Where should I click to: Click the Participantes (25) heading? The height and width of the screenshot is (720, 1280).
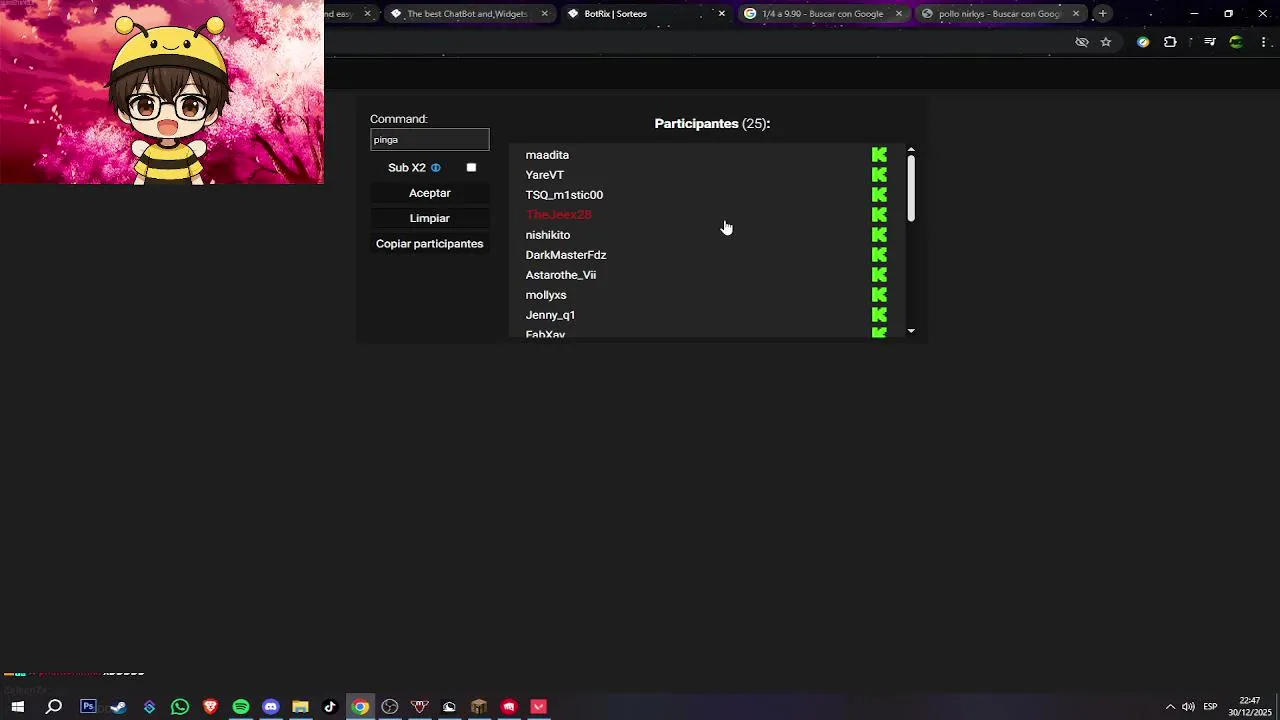712,124
